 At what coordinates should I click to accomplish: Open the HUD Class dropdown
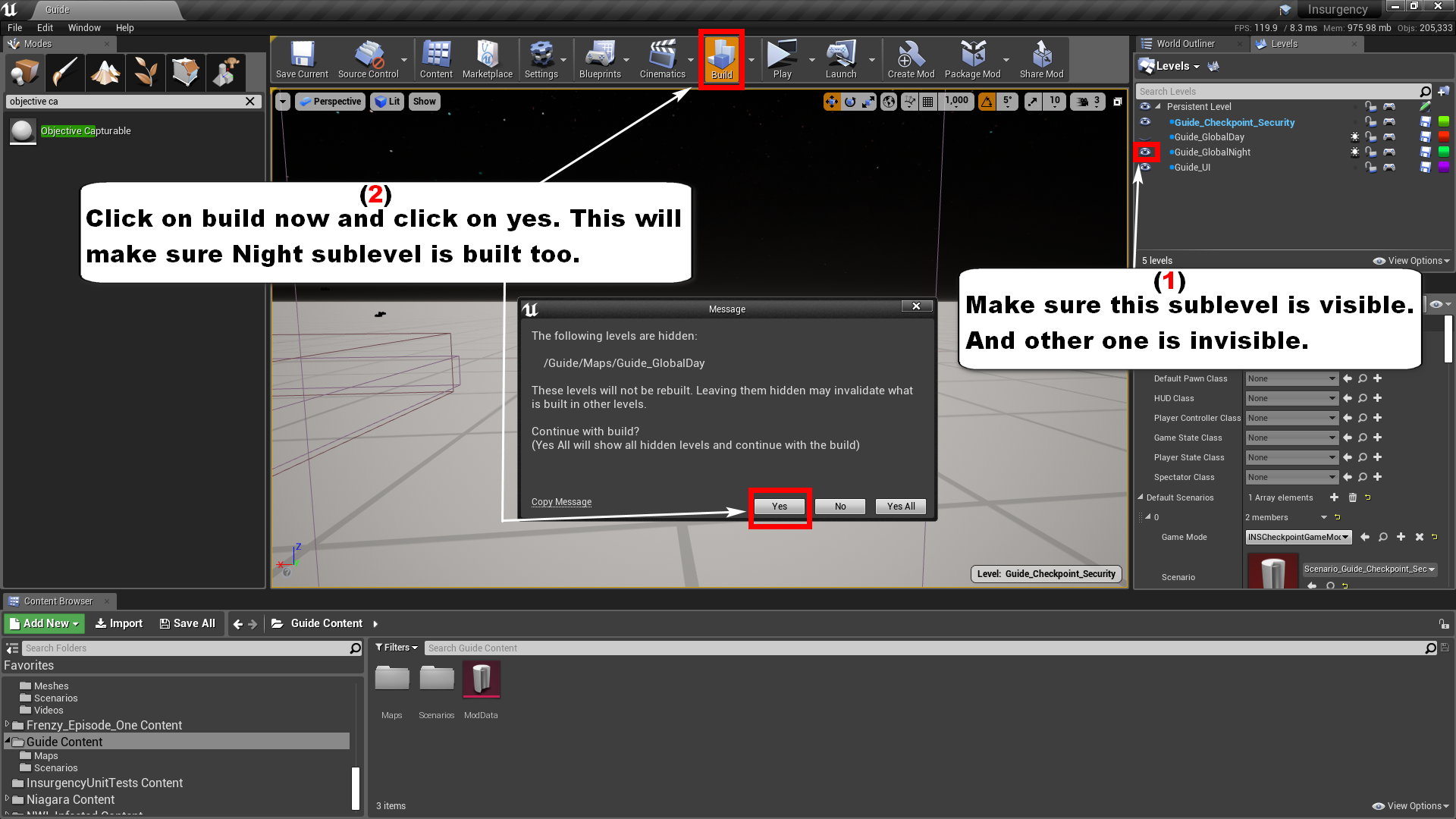tap(1292, 398)
